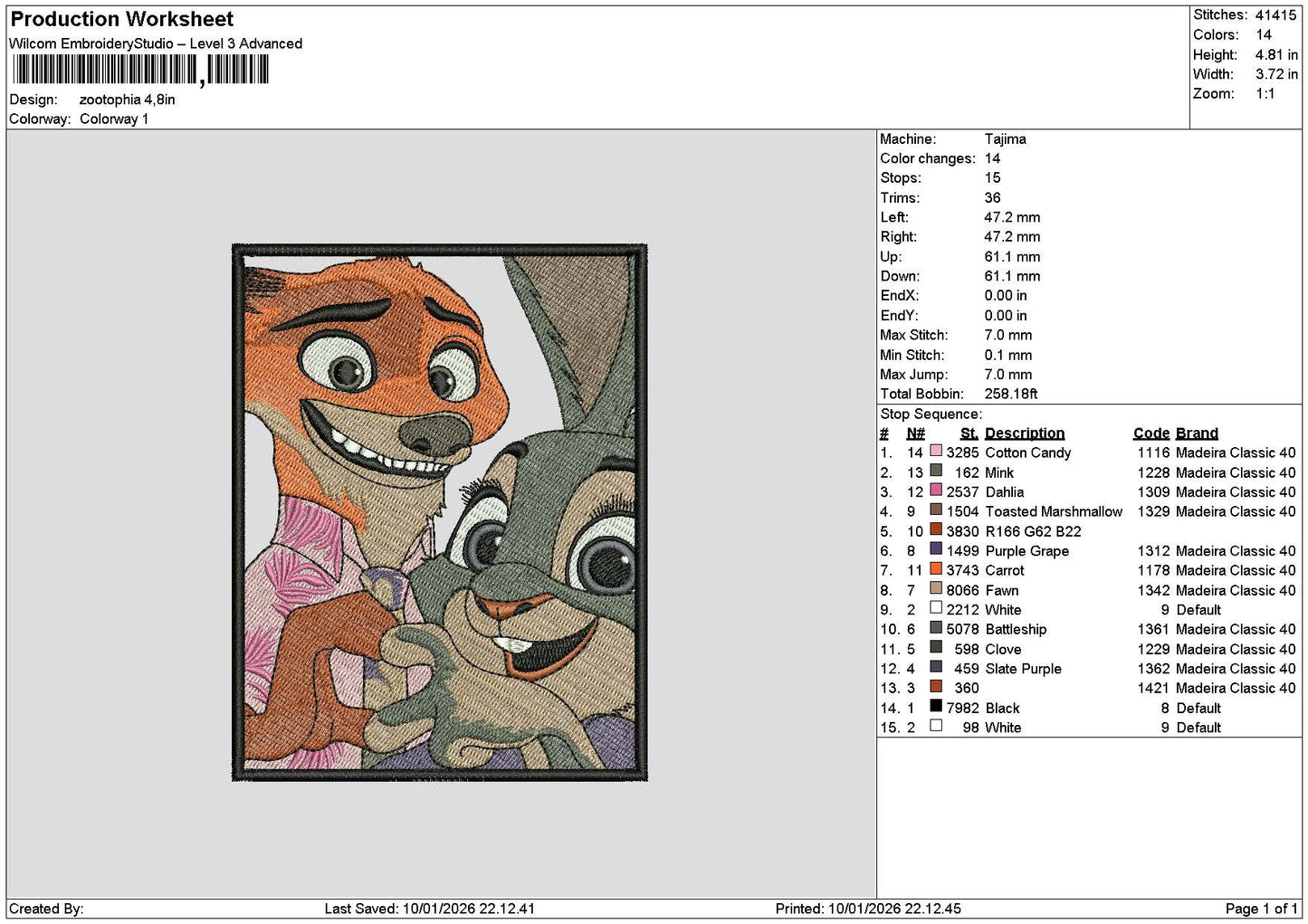This screenshot has height=924, width=1308.
Task: Click the Clove color swatch
Action: click(936, 647)
